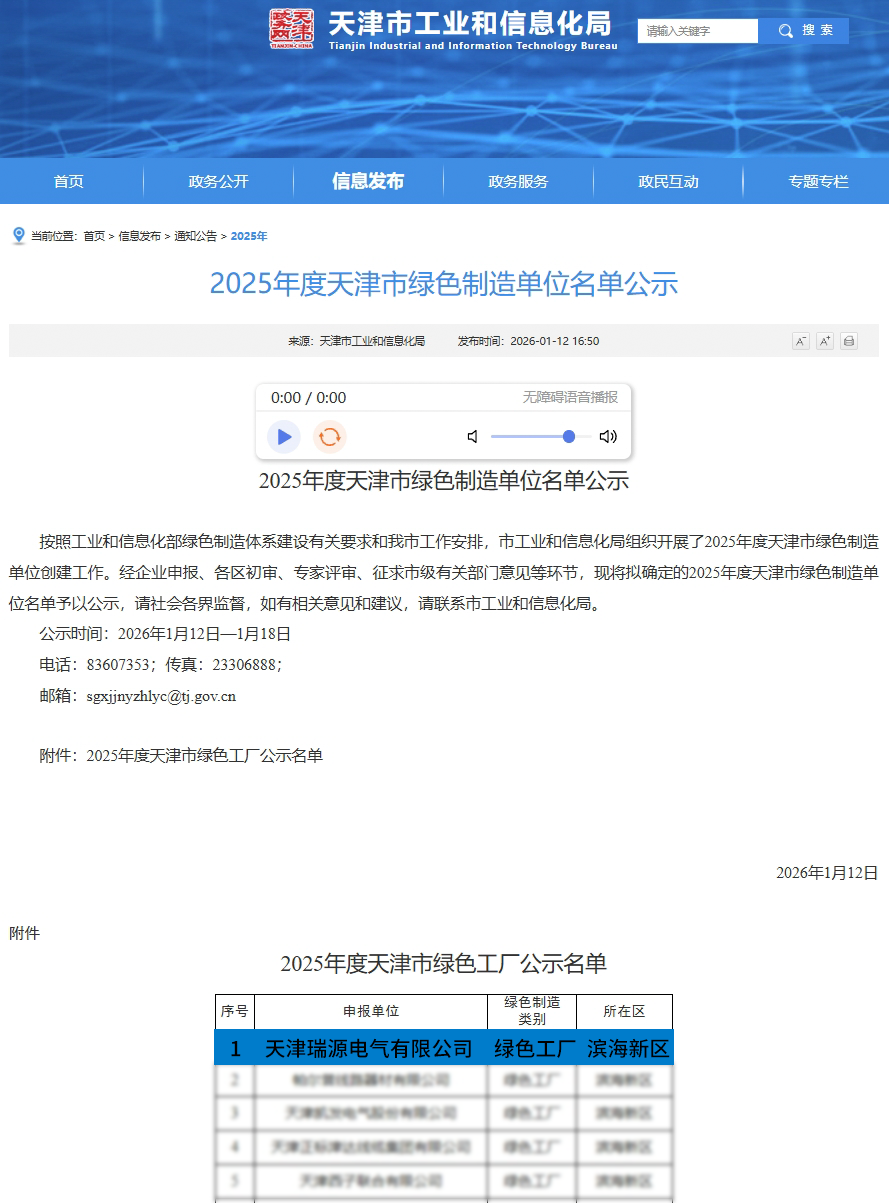This screenshot has width=889, height=1203.
Task: Click the 2025年 breadcrumb link
Action: point(249,237)
